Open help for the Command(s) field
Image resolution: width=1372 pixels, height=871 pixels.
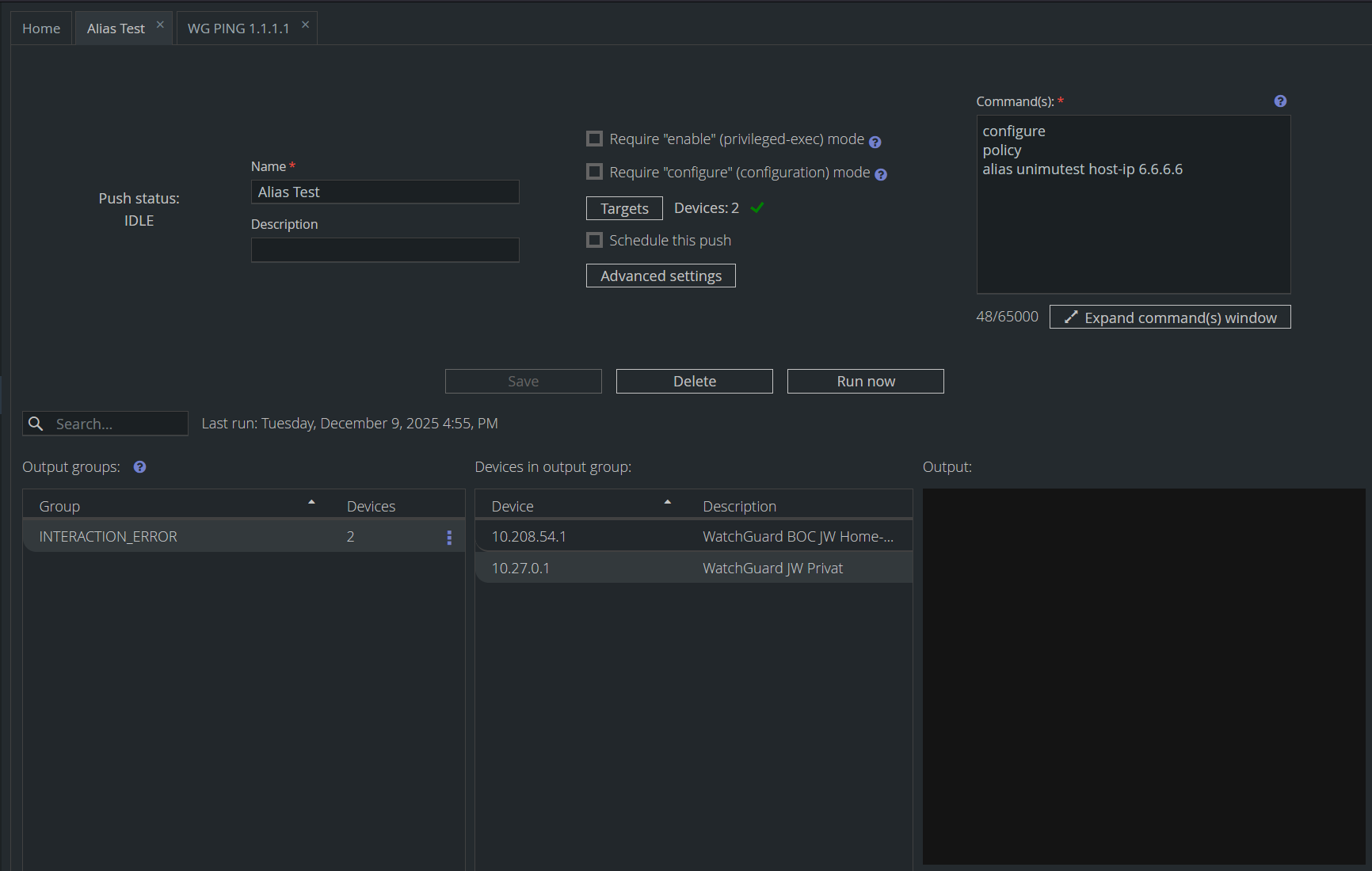coord(1280,101)
